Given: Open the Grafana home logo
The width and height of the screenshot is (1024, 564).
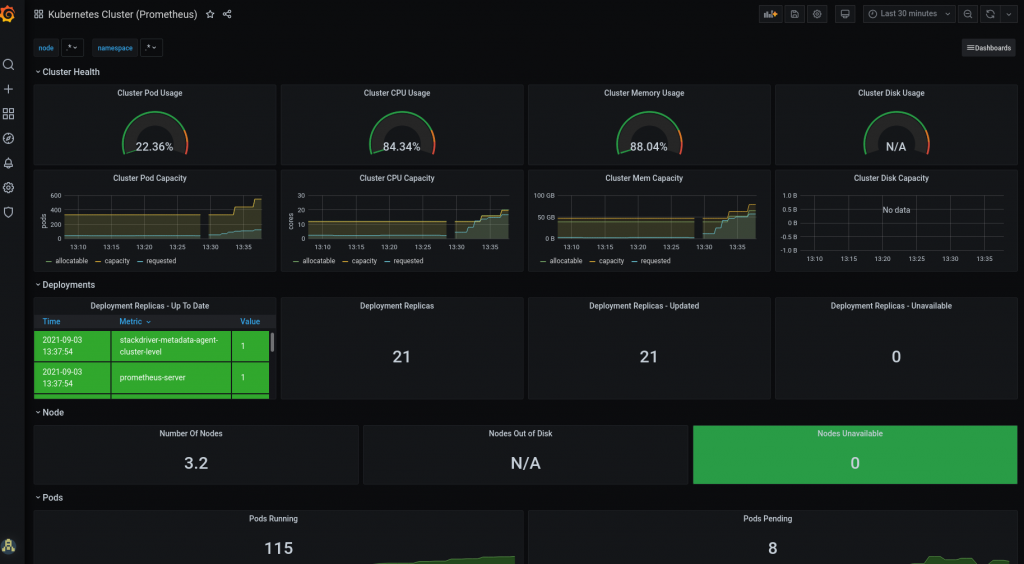Looking at the screenshot, I should (8, 14).
